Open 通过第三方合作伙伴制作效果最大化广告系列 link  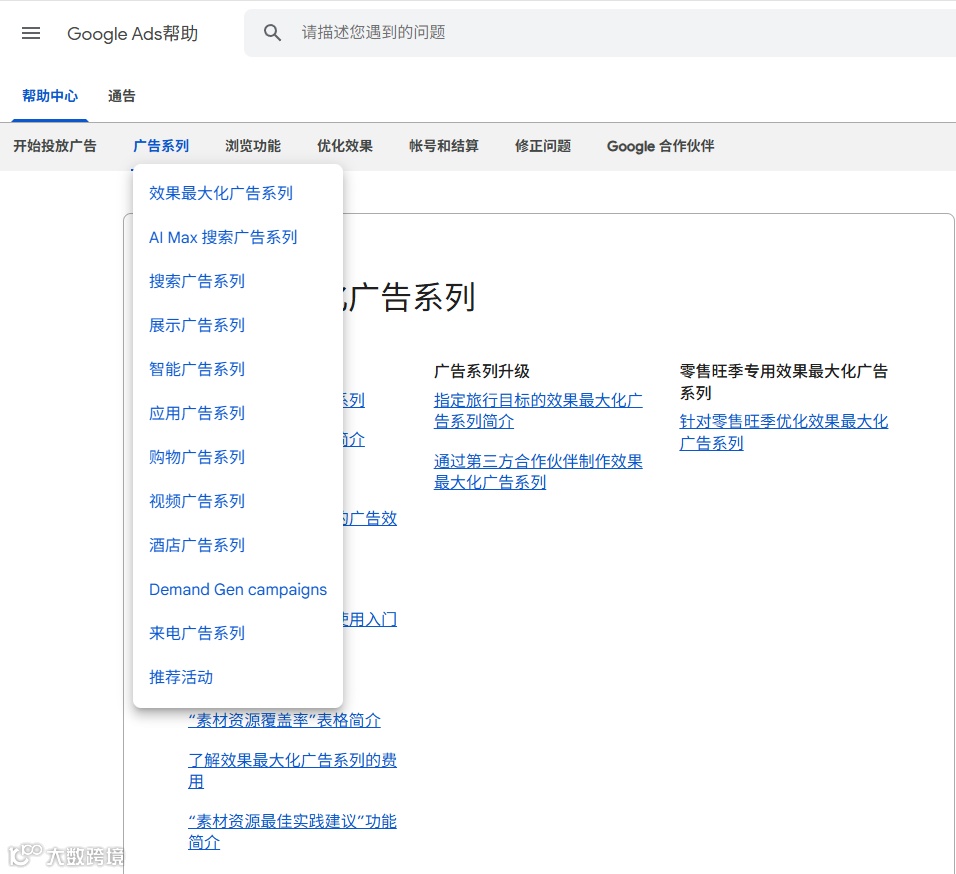[x=538, y=472]
